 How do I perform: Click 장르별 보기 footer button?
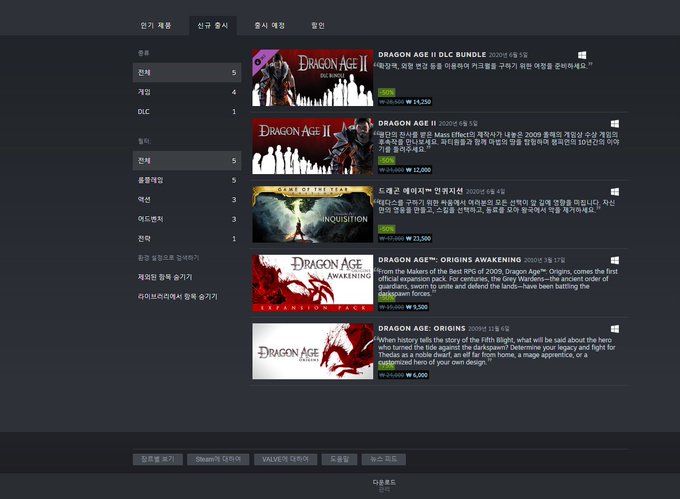coord(157,459)
